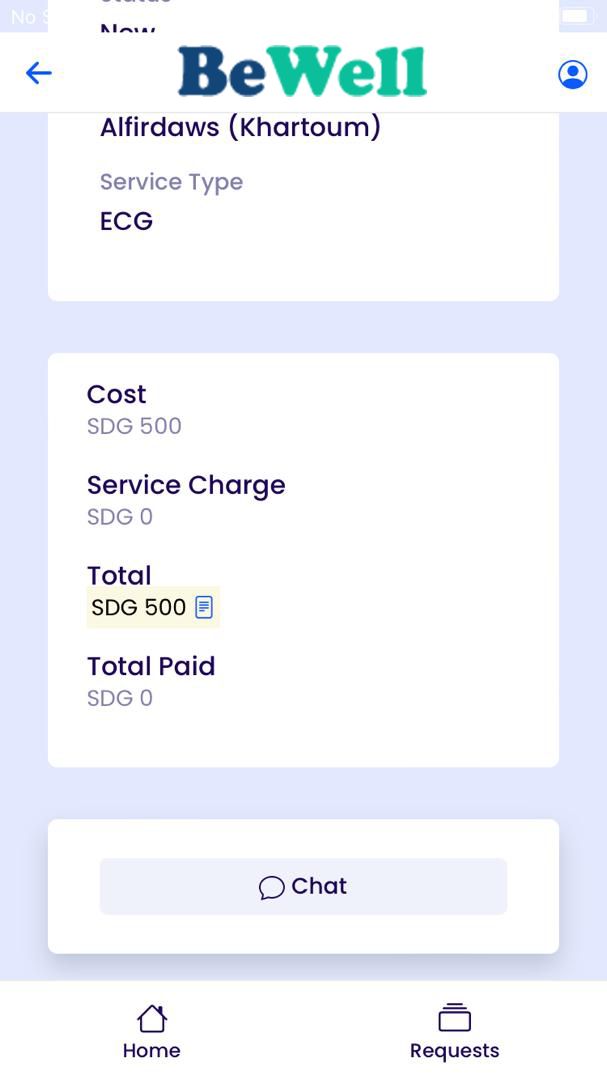The height and width of the screenshot is (1080, 607).
Task: Tap the battery icon in status bar
Action: point(577,16)
